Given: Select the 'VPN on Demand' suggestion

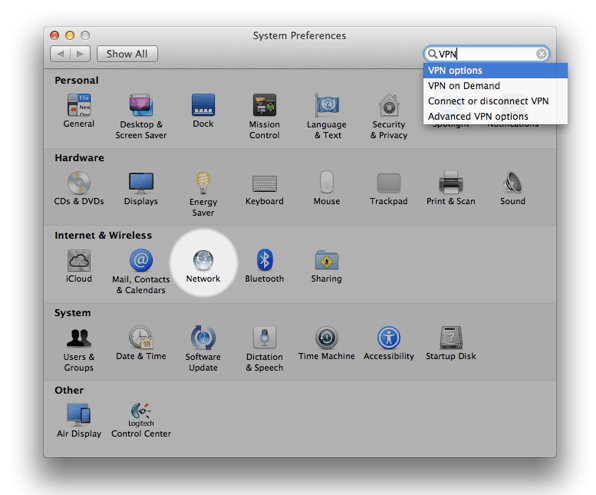Looking at the screenshot, I should click(495, 86).
